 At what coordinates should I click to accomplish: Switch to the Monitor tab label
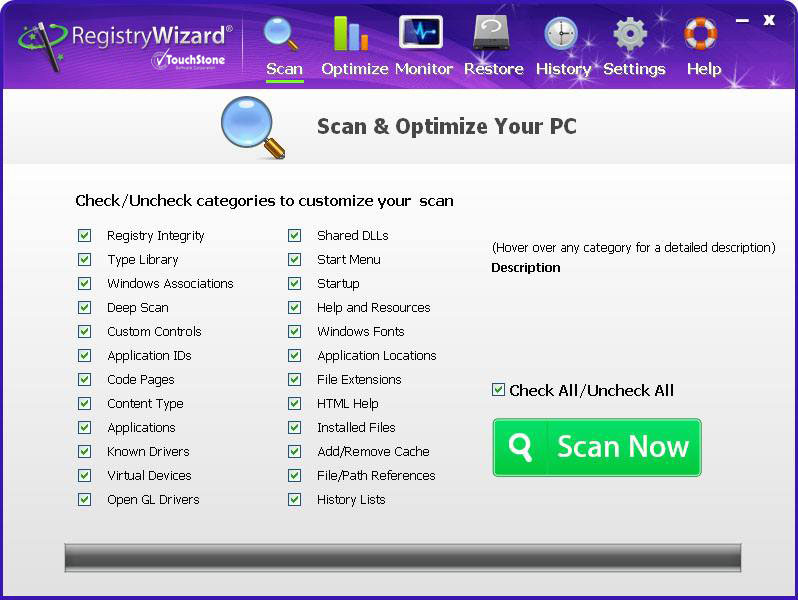click(424, 69)
